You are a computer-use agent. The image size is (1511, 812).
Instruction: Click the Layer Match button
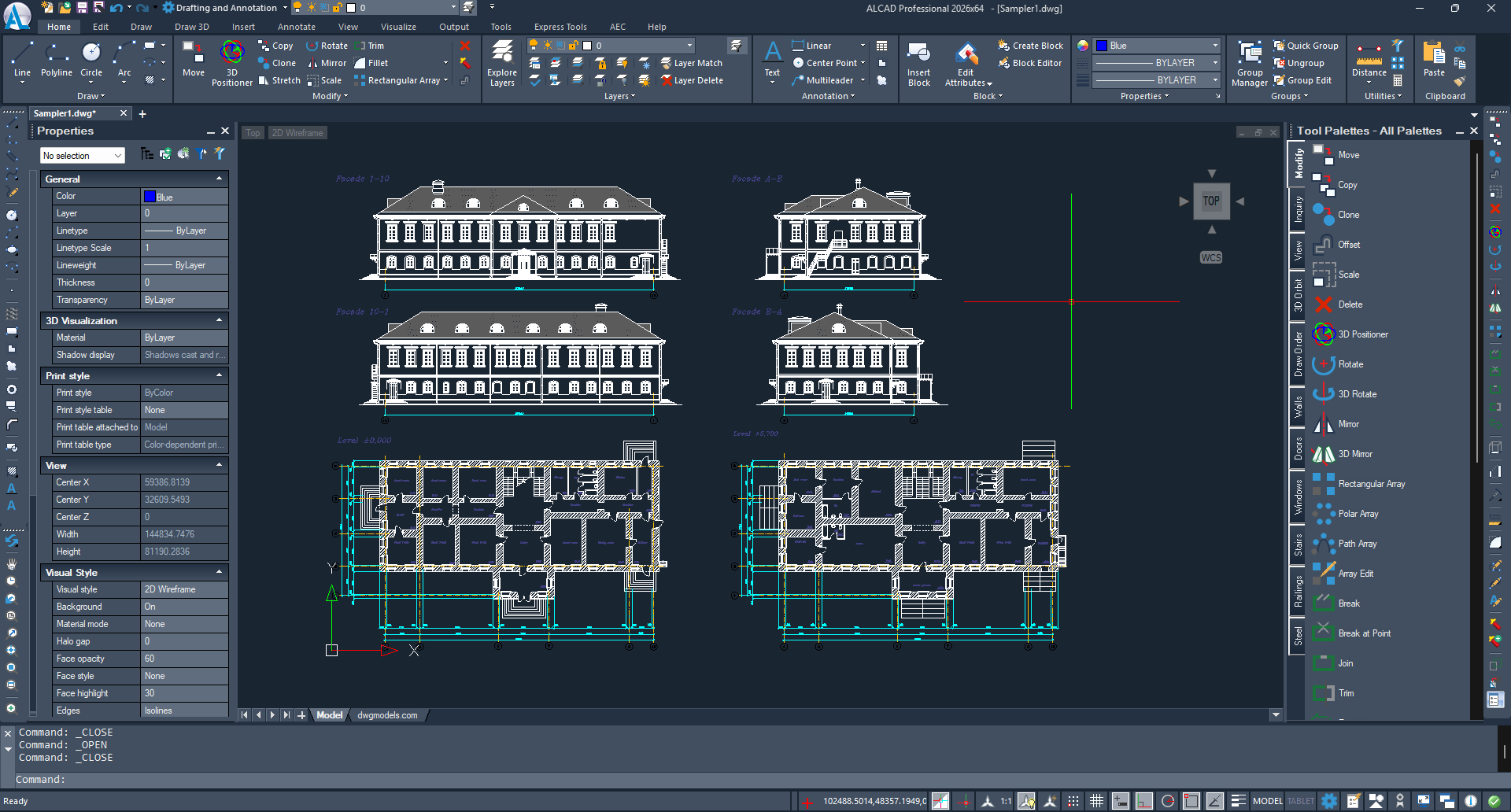pos(691,63)
